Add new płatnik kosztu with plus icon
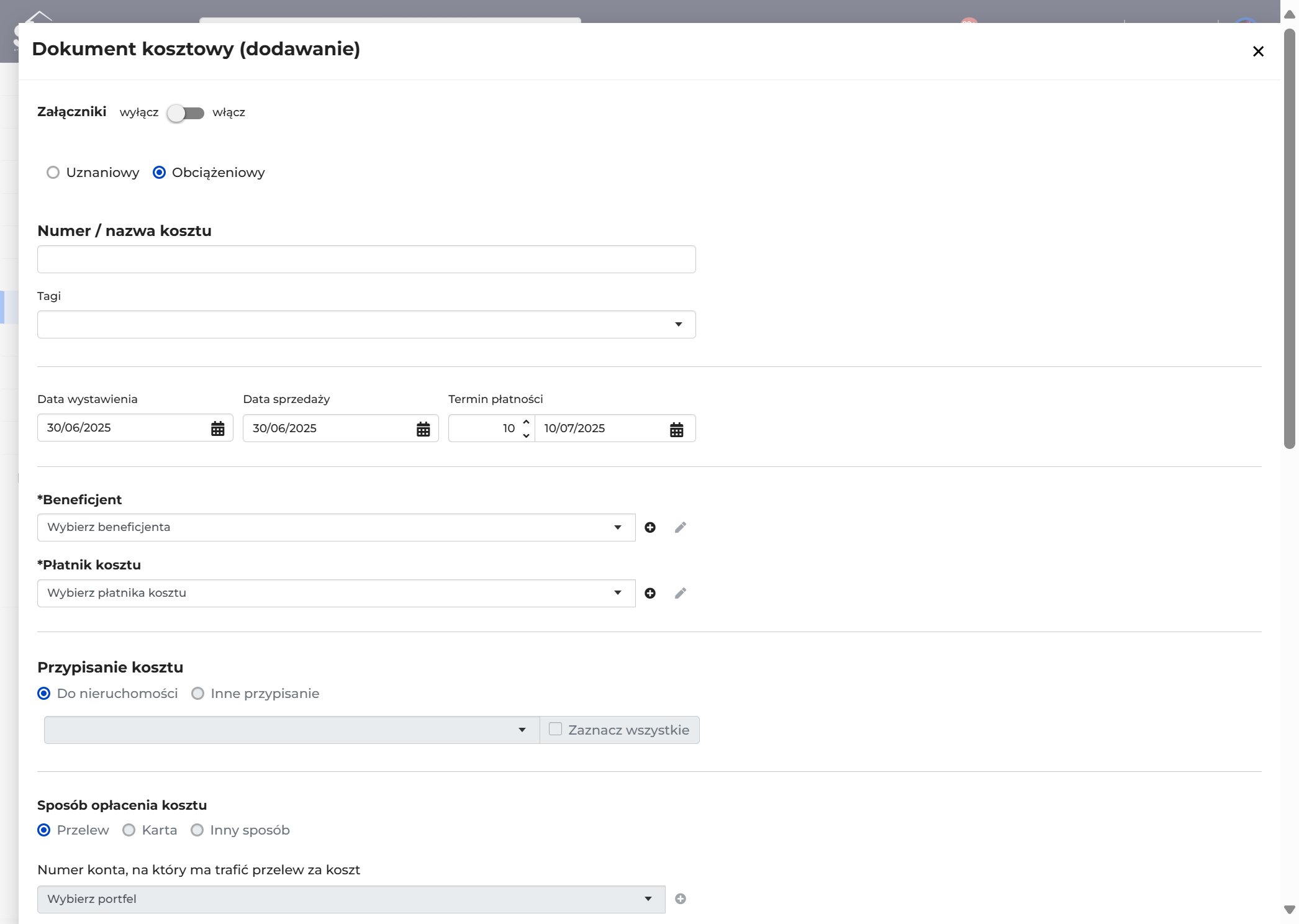 point(650,593)
